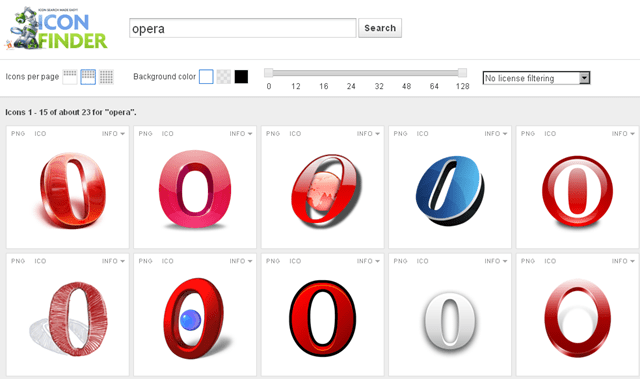Open the license filtering dropdown
The width and height of the screenshot is (640, 379).
click(x=536, y=78)
